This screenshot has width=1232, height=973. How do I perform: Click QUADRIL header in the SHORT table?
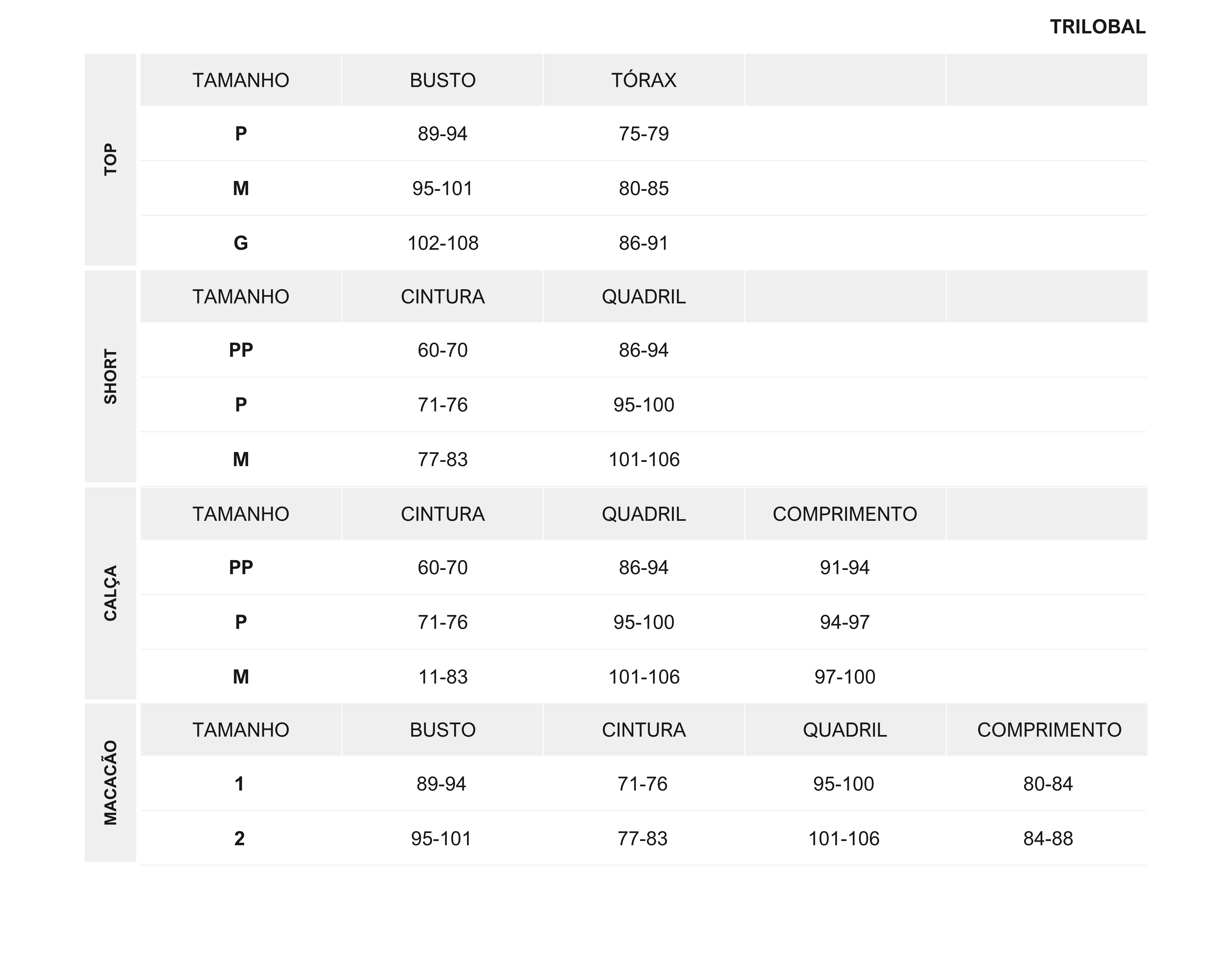[644, 297]
